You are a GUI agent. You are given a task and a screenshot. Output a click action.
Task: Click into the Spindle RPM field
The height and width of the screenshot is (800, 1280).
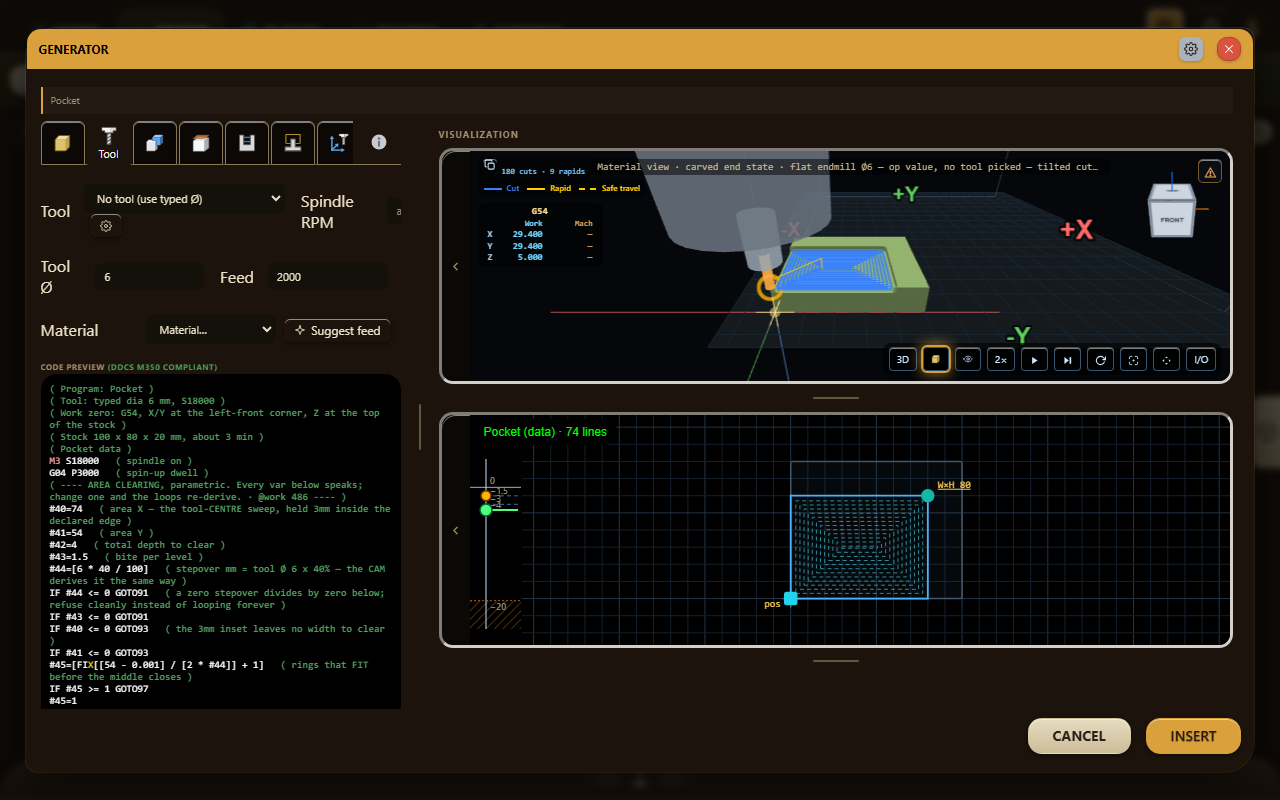point(396,211)
